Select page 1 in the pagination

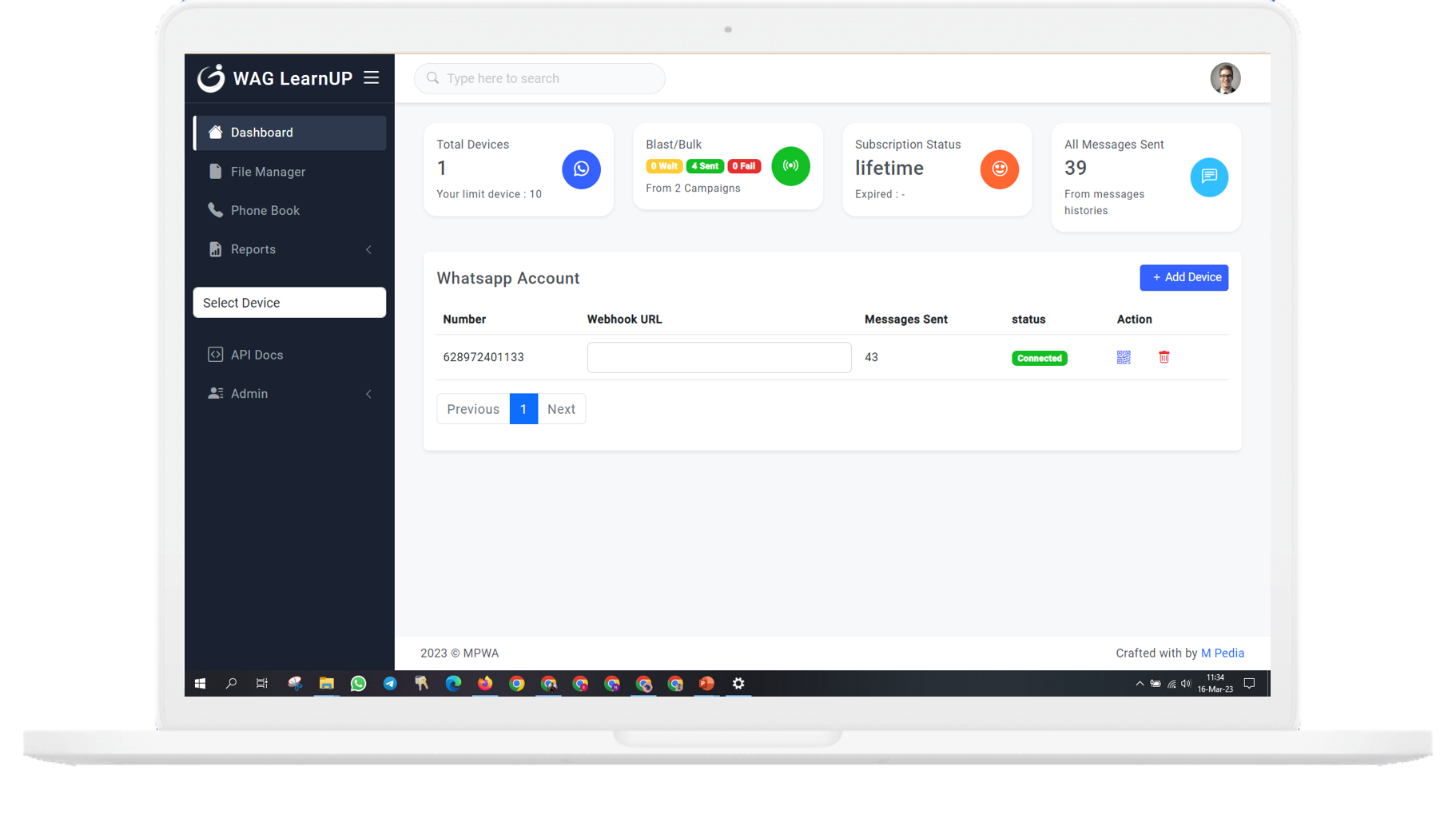coord(523,408)
